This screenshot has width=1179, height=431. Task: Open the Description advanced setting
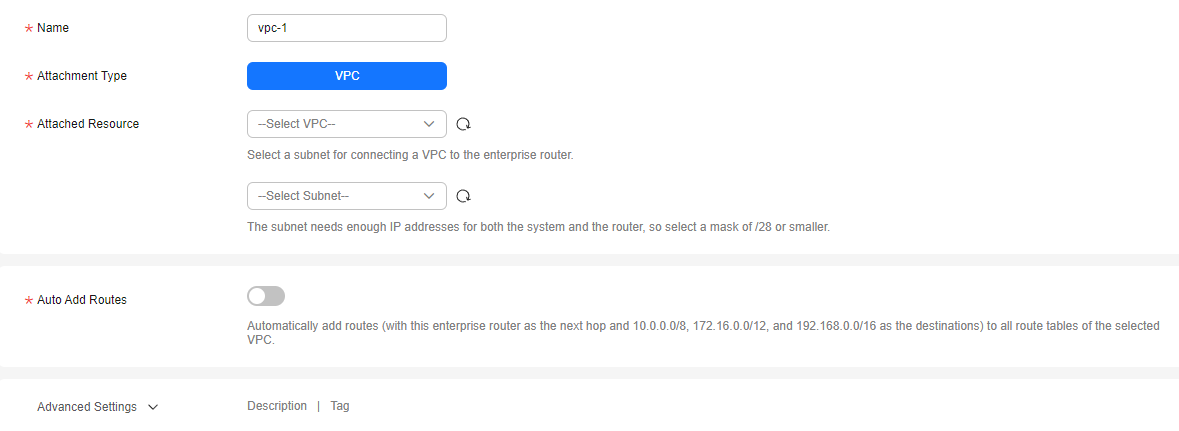(x=277, y=406)
